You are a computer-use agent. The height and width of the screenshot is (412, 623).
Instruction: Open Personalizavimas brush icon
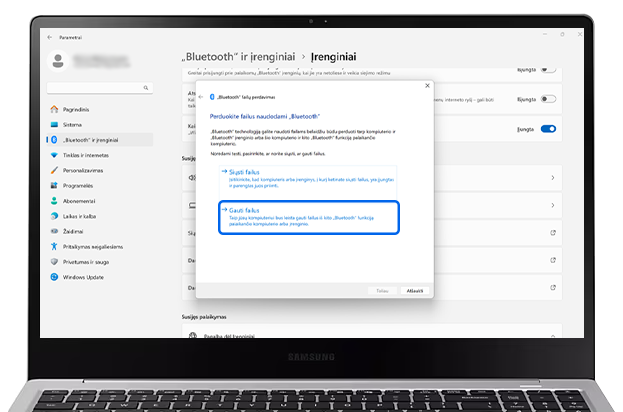point(55,170)
